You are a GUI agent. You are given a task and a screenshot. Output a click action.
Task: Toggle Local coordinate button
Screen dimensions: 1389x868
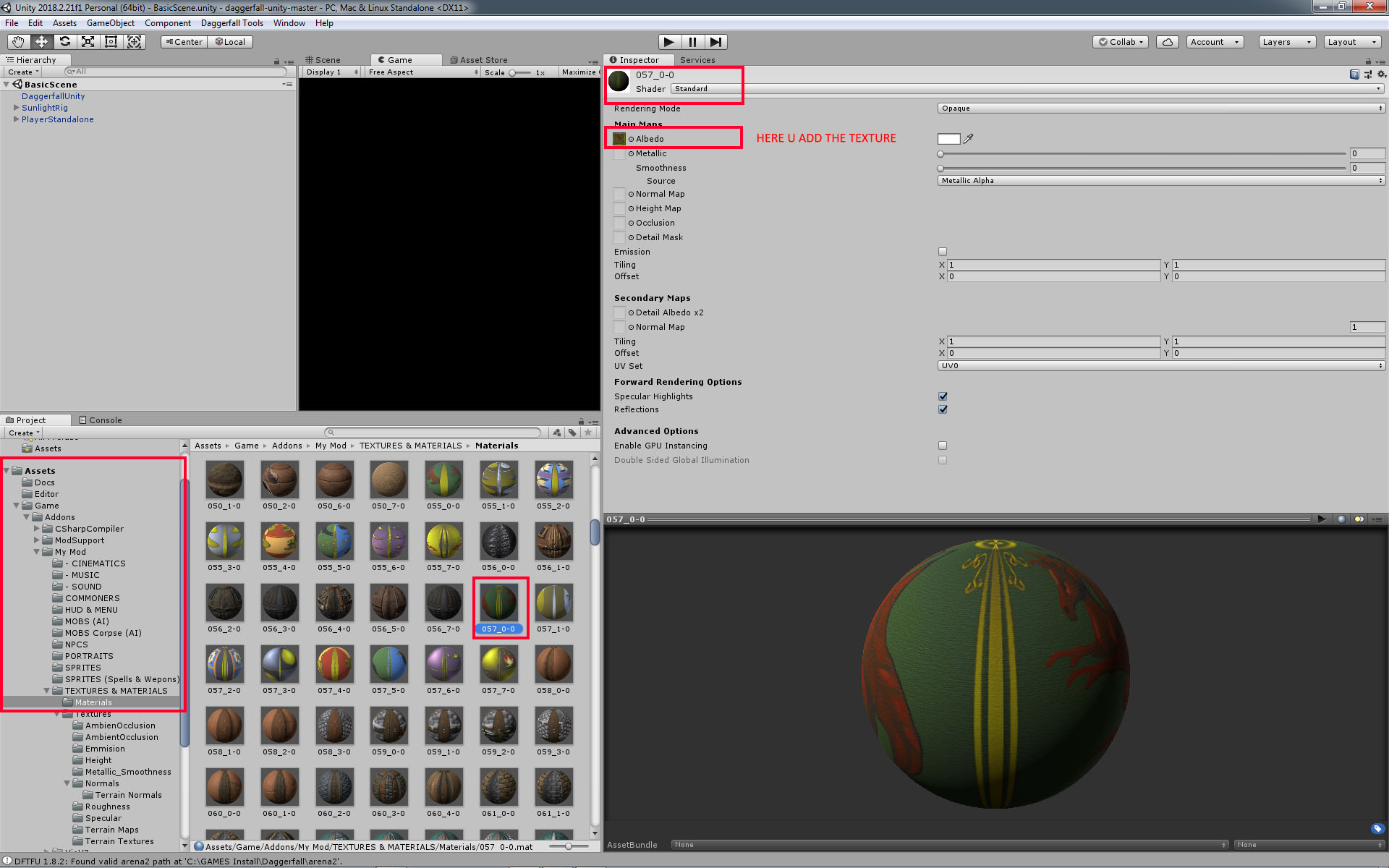(x=231, y=42)
